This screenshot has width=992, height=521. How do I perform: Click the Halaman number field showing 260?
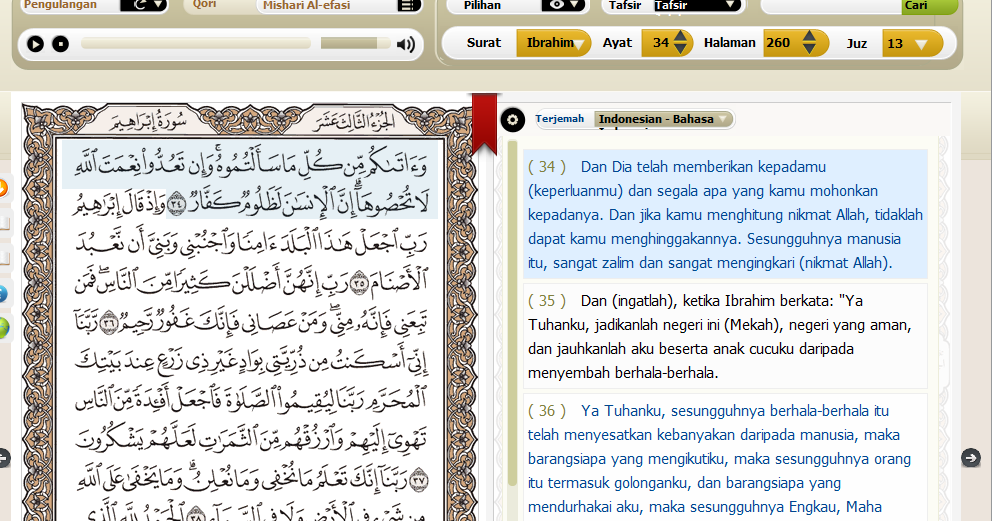pyautogui.click(x=781, y=43)
